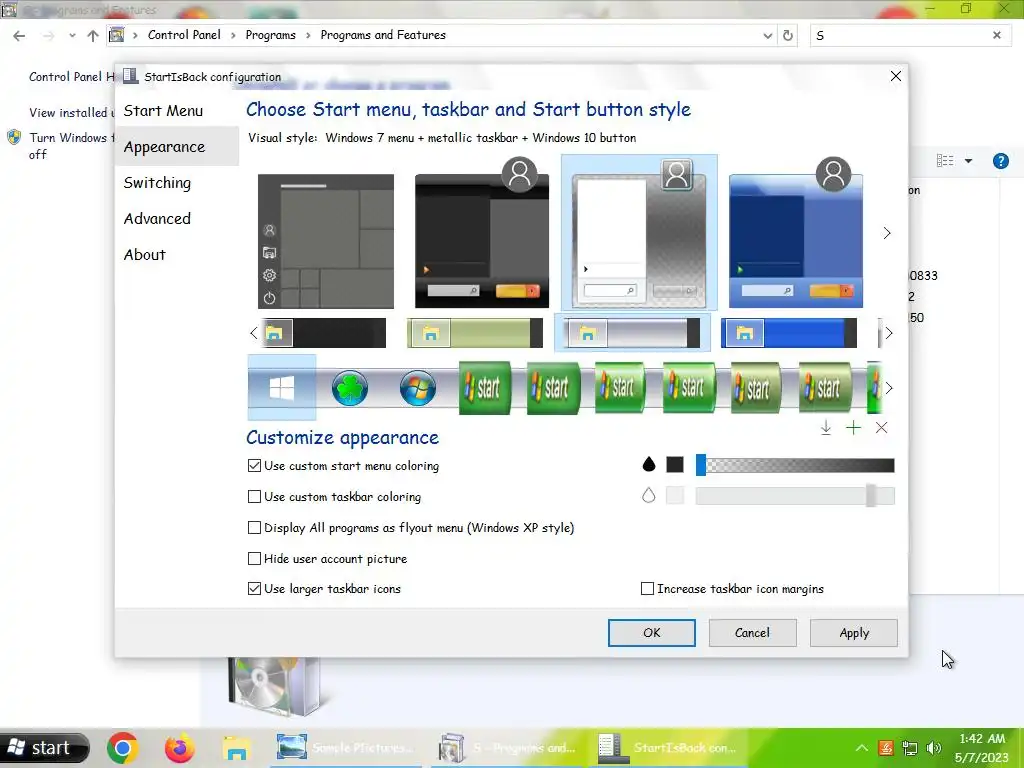
Task: Click the volume icon in system tray
Action: coord(934,748)
